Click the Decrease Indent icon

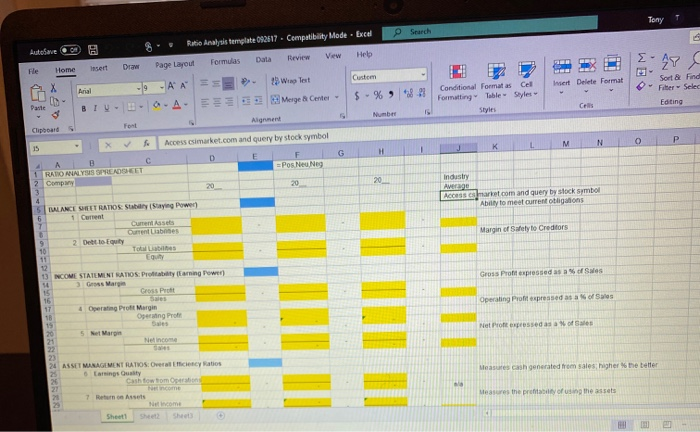(x=246, y=101)
